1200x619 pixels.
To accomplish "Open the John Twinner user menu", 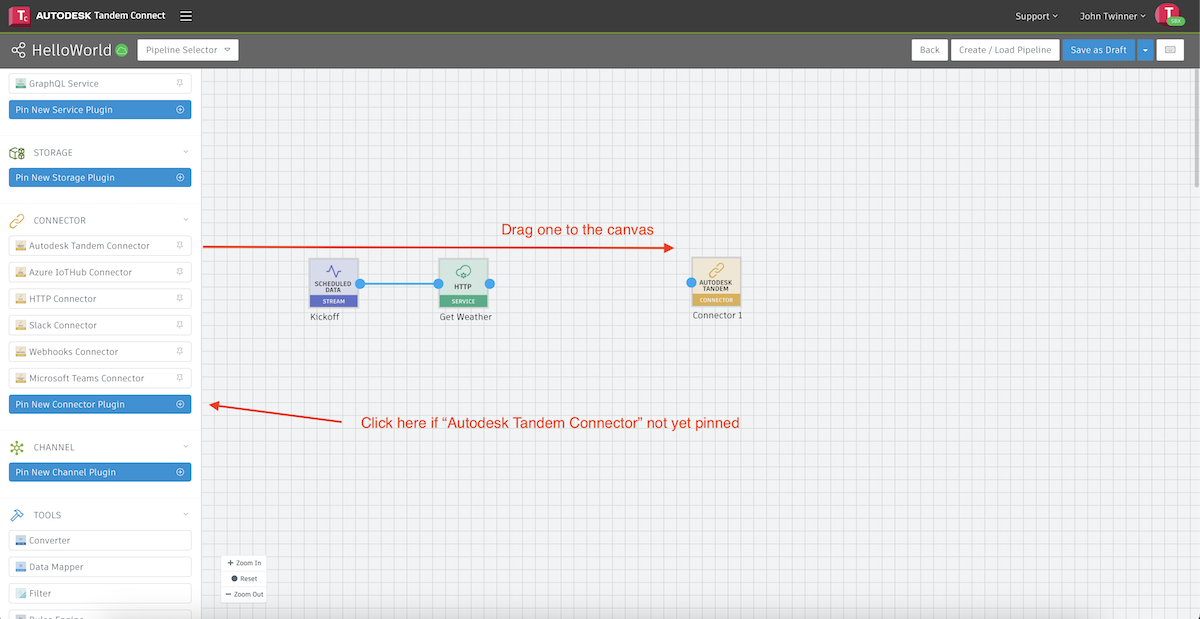I will [1112, 16].
